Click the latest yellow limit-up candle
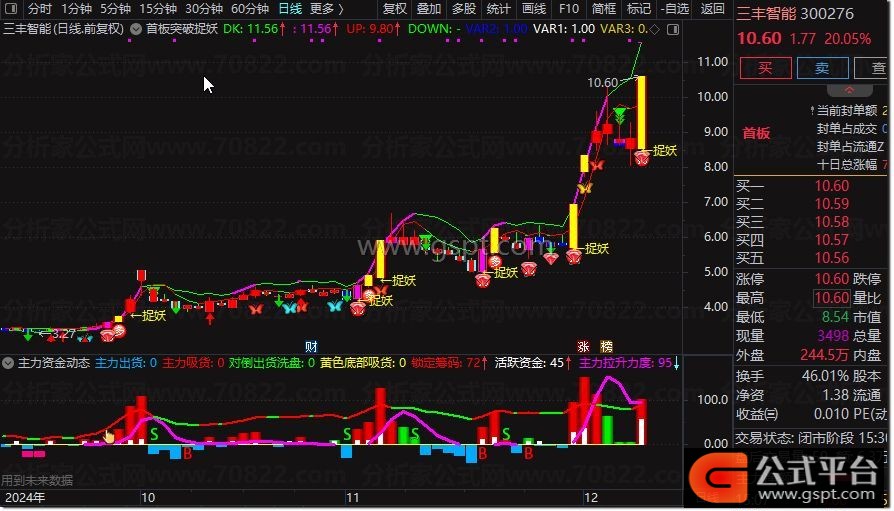 click(x=641, y=112)
